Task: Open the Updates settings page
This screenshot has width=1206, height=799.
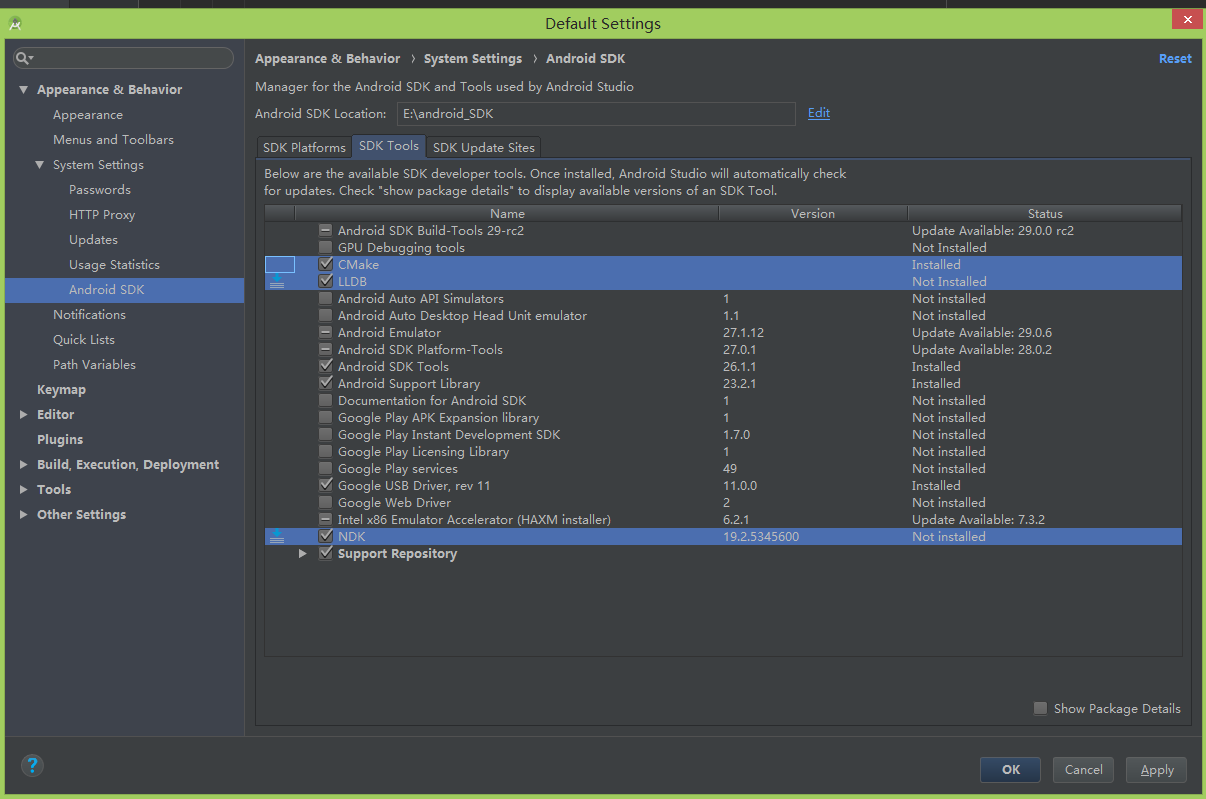Action: pyautogui.click(x=93, y=240)
